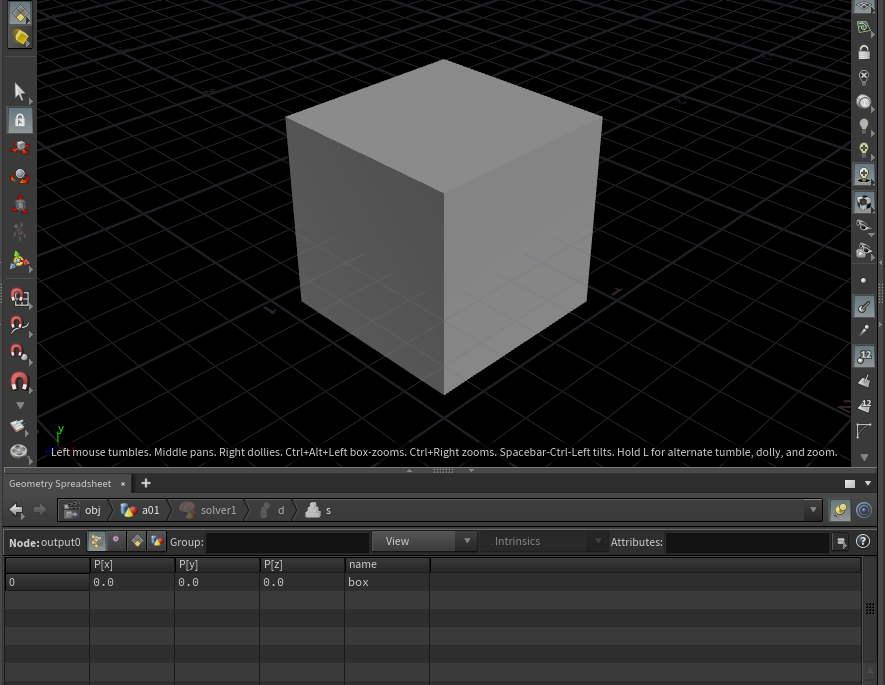Image resolution: width=885 pixels, height=685 pixels.
Task: Open the pane options dropdown arrow
Action: 868,484
